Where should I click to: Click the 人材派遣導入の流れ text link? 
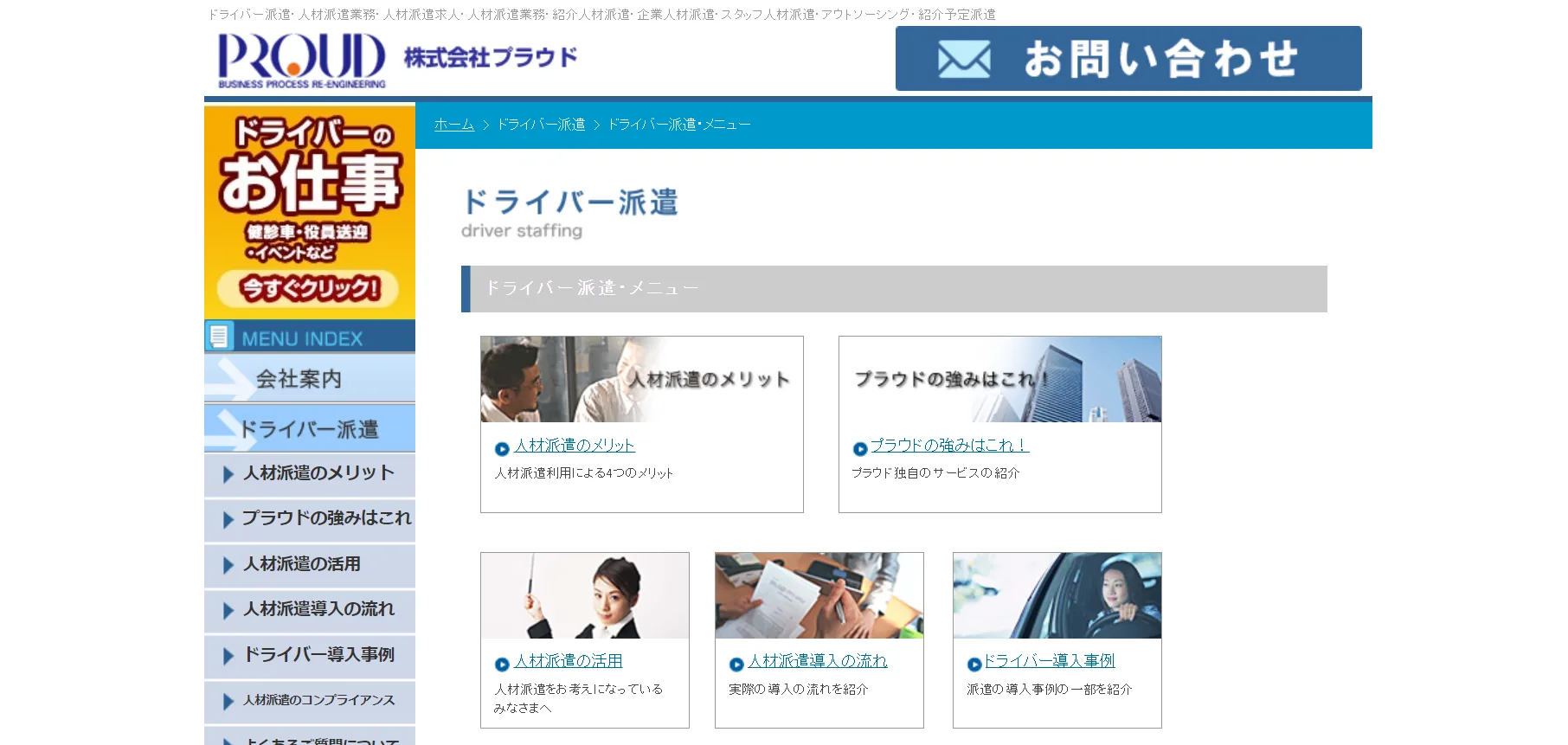(818, 661)
